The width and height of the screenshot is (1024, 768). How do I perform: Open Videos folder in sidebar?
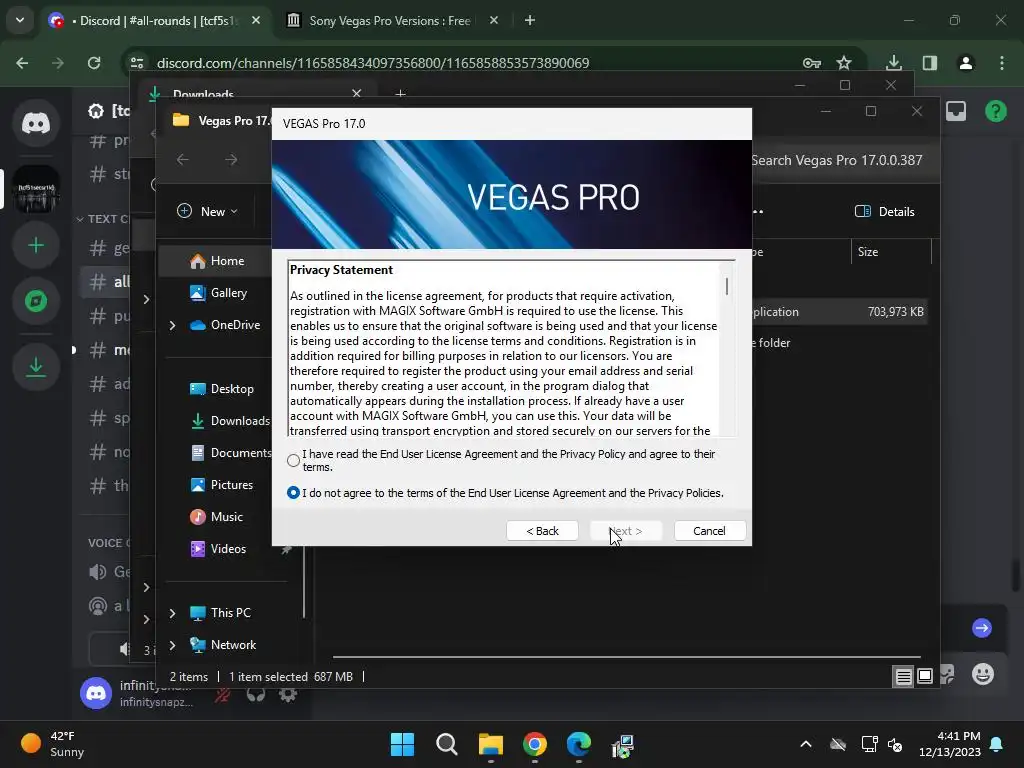point(217,549)
